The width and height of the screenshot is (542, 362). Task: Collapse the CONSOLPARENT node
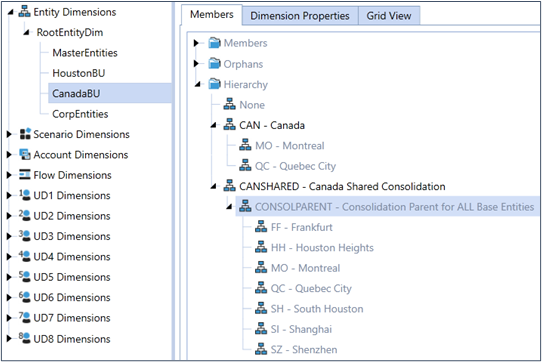click(x=230, y=207)
